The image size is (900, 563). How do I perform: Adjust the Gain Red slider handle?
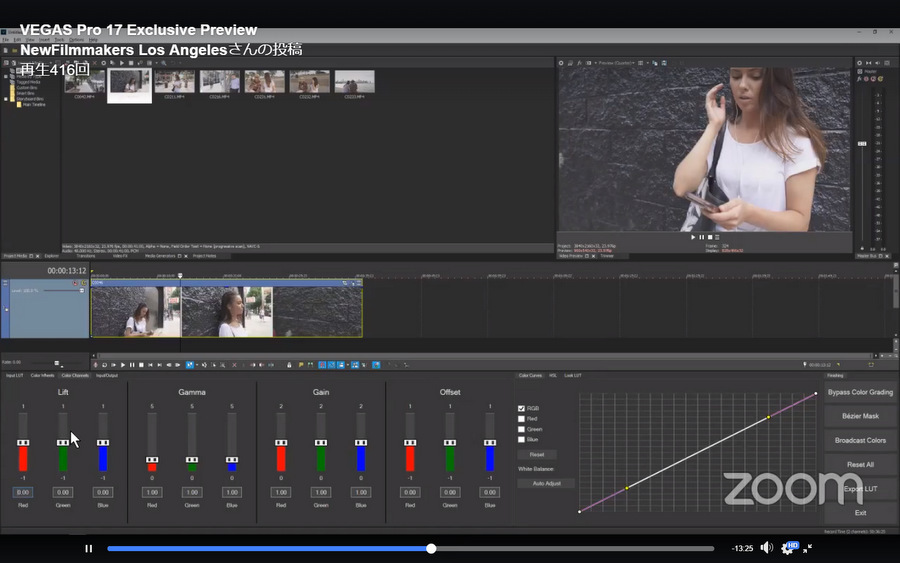[281, 442]
